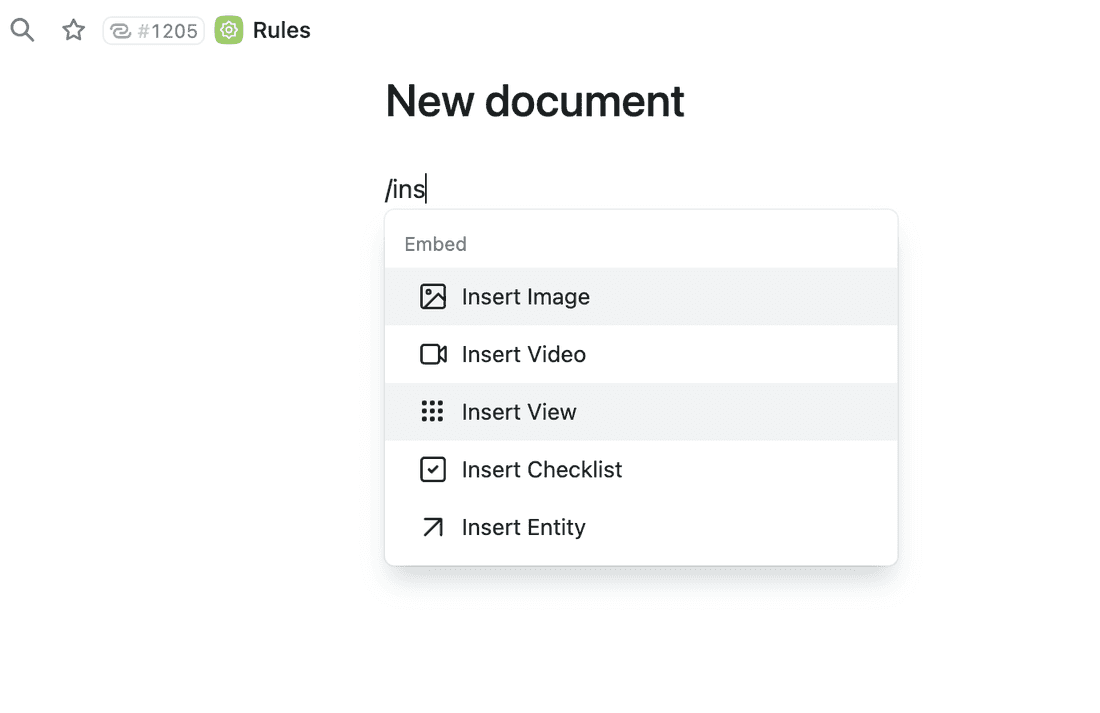Select Insert Image from the menu
Viewport: 1100px width, 713px height.
pyautogui.click(x=525, y=296)
